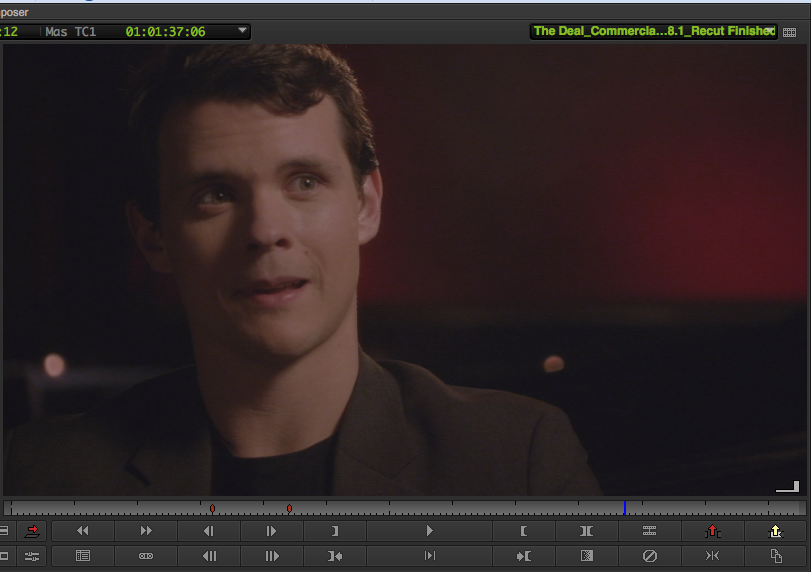Open the timecode display dropdown arrow
The width and height of the screenshot is (811, 572).
[242, 31]
